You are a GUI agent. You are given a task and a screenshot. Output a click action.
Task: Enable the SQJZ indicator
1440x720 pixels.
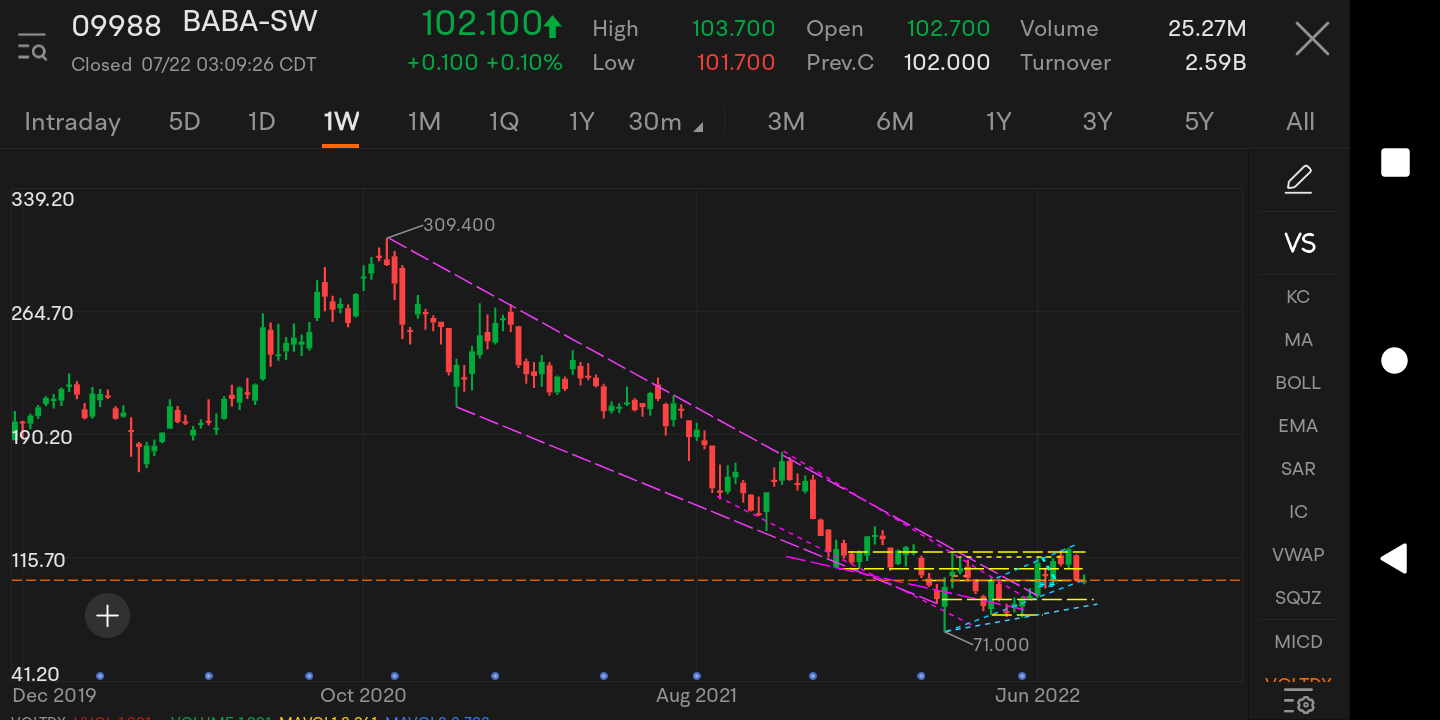click(x=1298, y=598)
